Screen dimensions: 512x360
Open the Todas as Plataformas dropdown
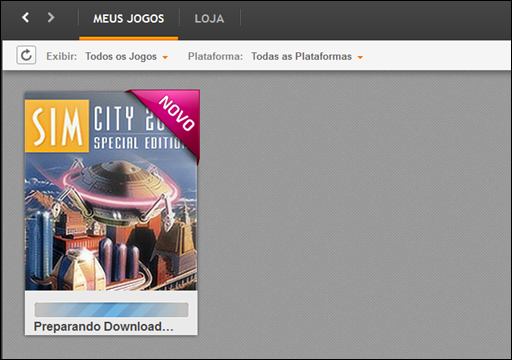click(x=307, y=56)
